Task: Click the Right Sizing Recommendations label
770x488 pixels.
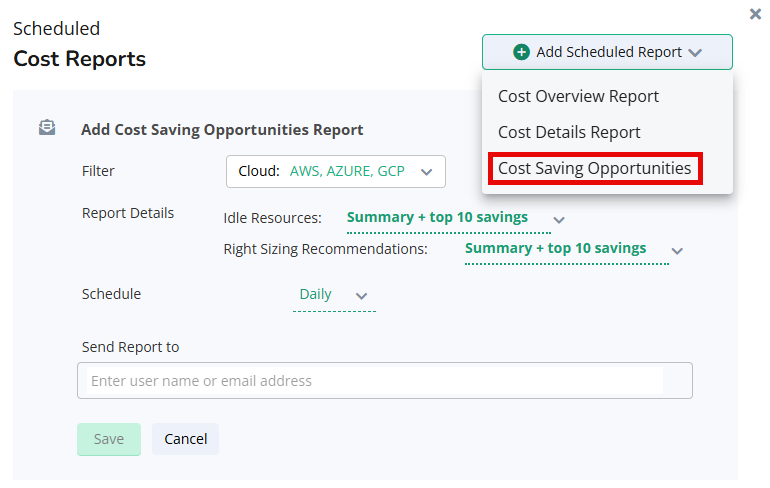Action: [326, 249]
